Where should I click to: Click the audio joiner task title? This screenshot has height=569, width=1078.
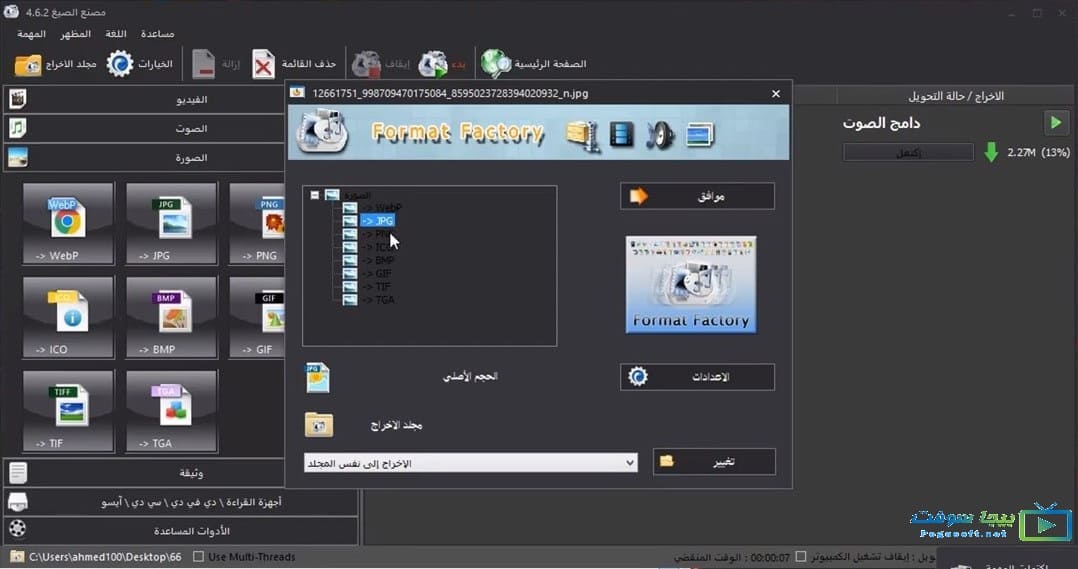881,124
